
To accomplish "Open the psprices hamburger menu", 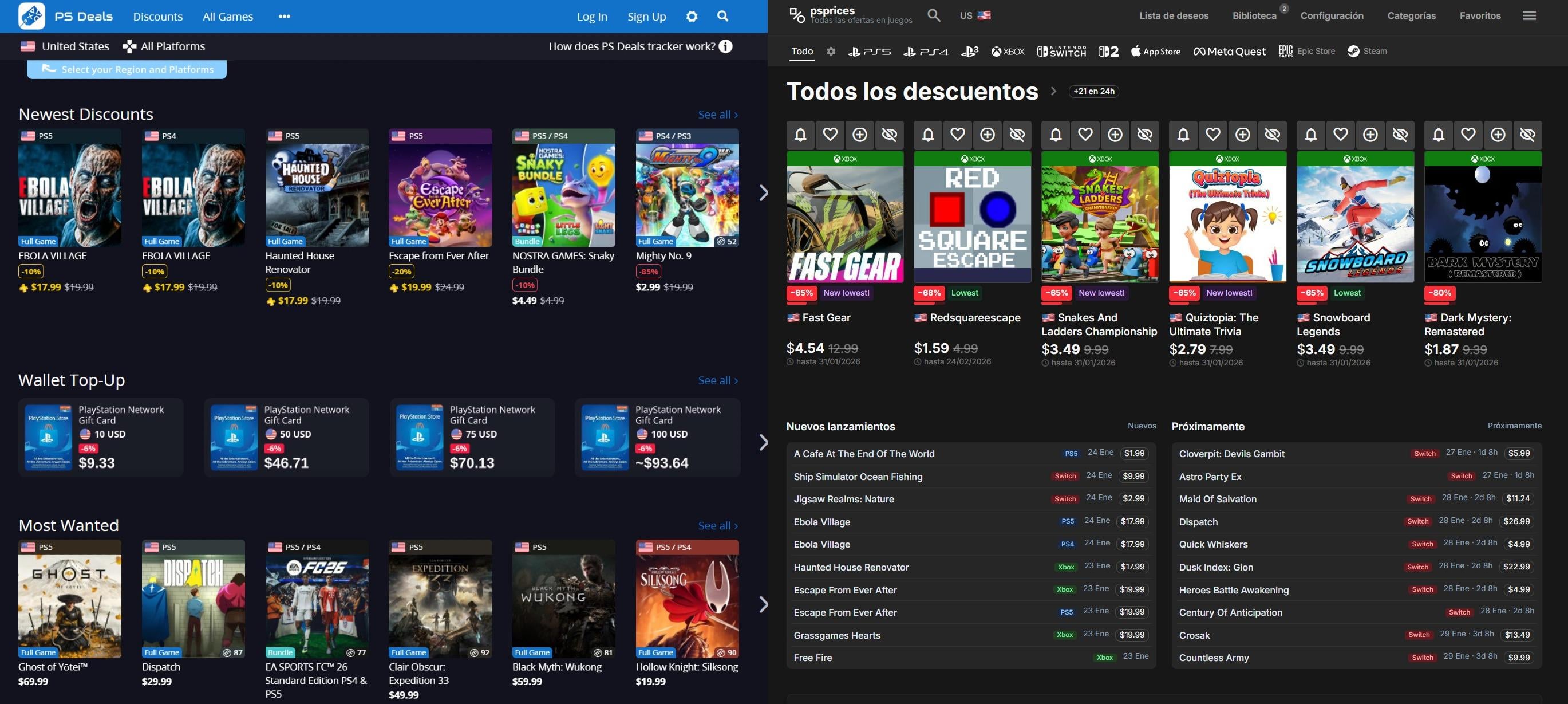I will pos(1529,16).
